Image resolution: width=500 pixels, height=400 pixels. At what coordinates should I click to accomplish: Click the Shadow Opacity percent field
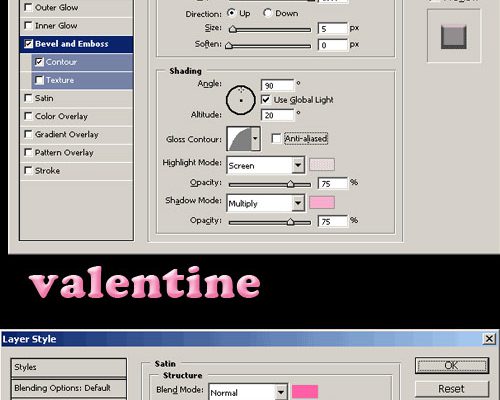click(x=333, y=221)
